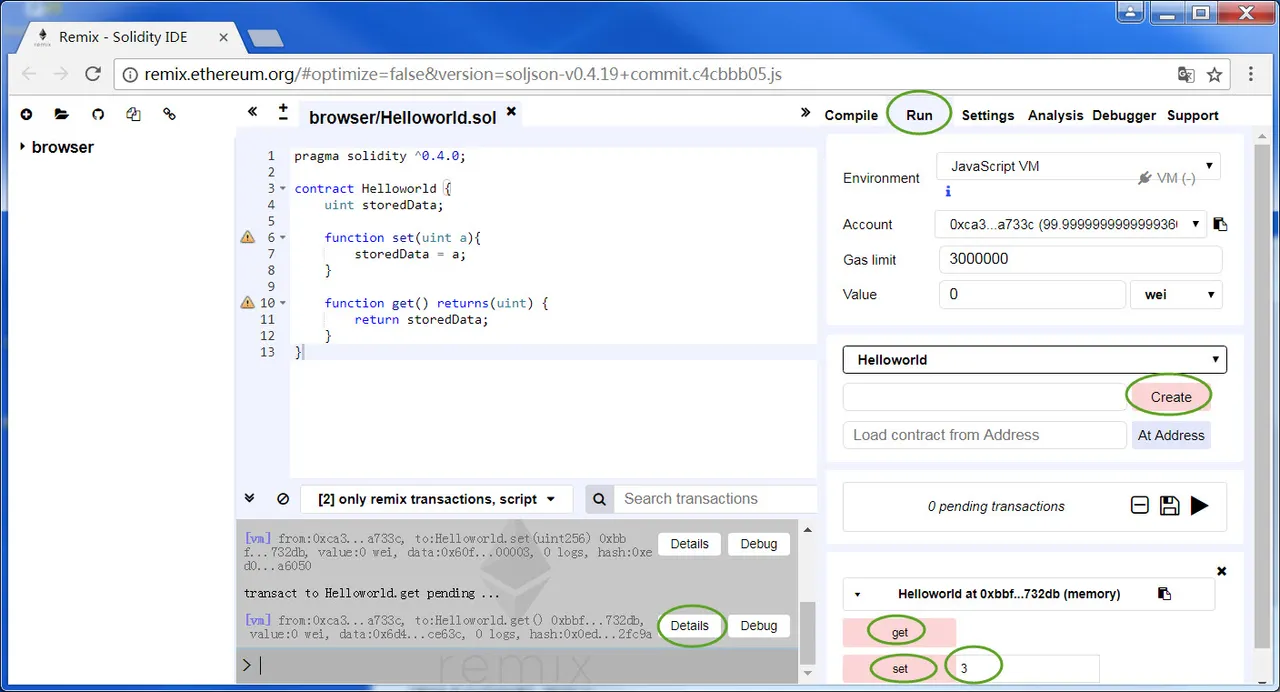Click the Create button
Viewport: 1280px width, 692px height.
[1170, 397]
